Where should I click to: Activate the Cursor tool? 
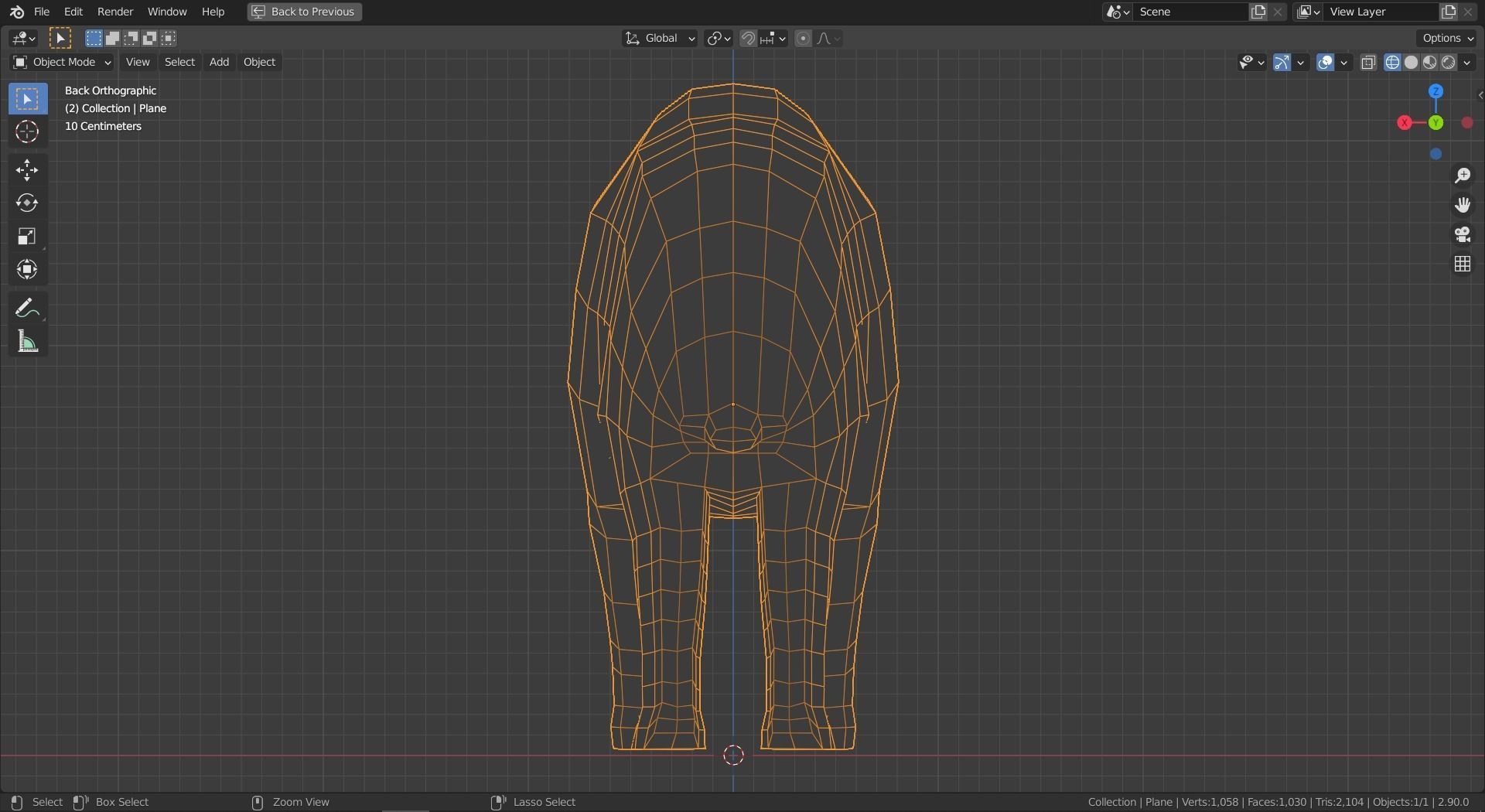[28, 132]
